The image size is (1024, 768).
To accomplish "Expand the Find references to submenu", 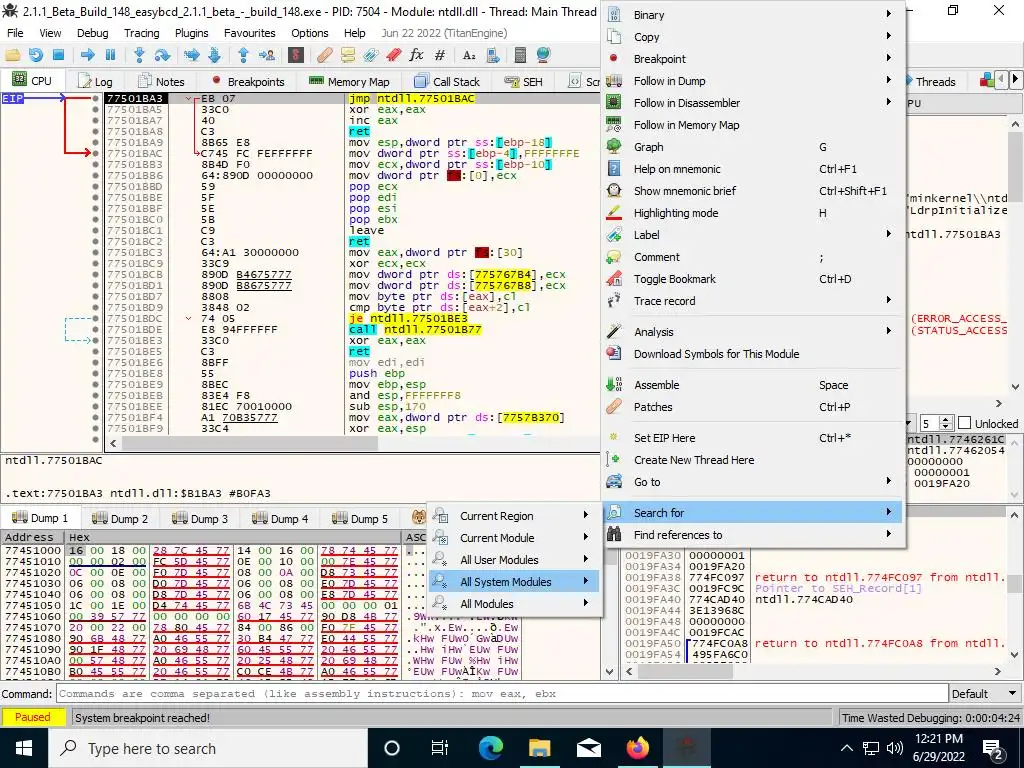I will point(753,535).
